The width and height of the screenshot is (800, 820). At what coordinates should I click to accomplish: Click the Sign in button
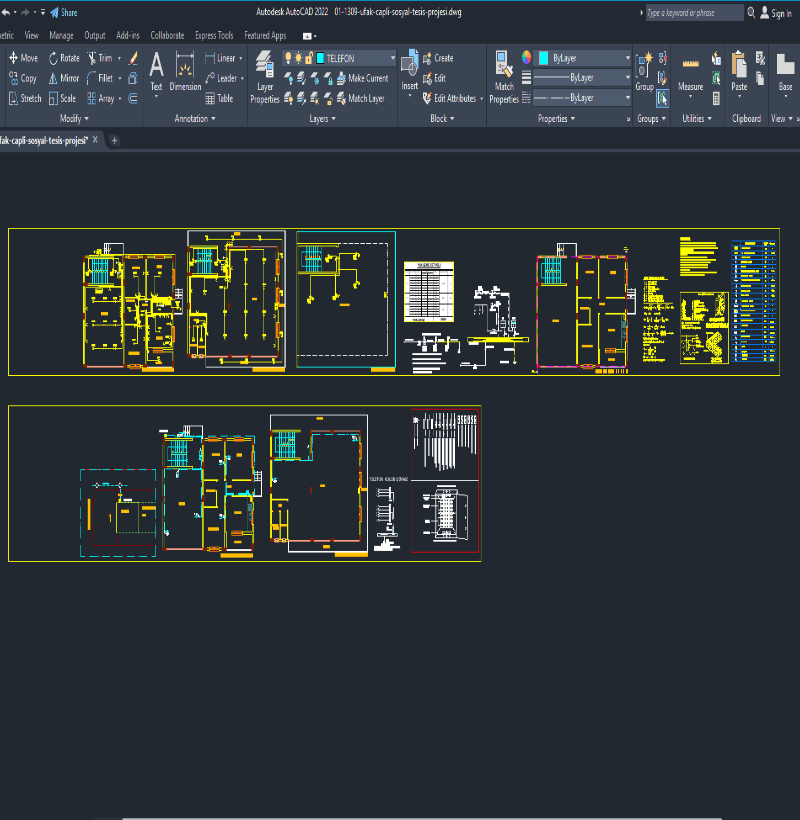[x=776, y=13]
